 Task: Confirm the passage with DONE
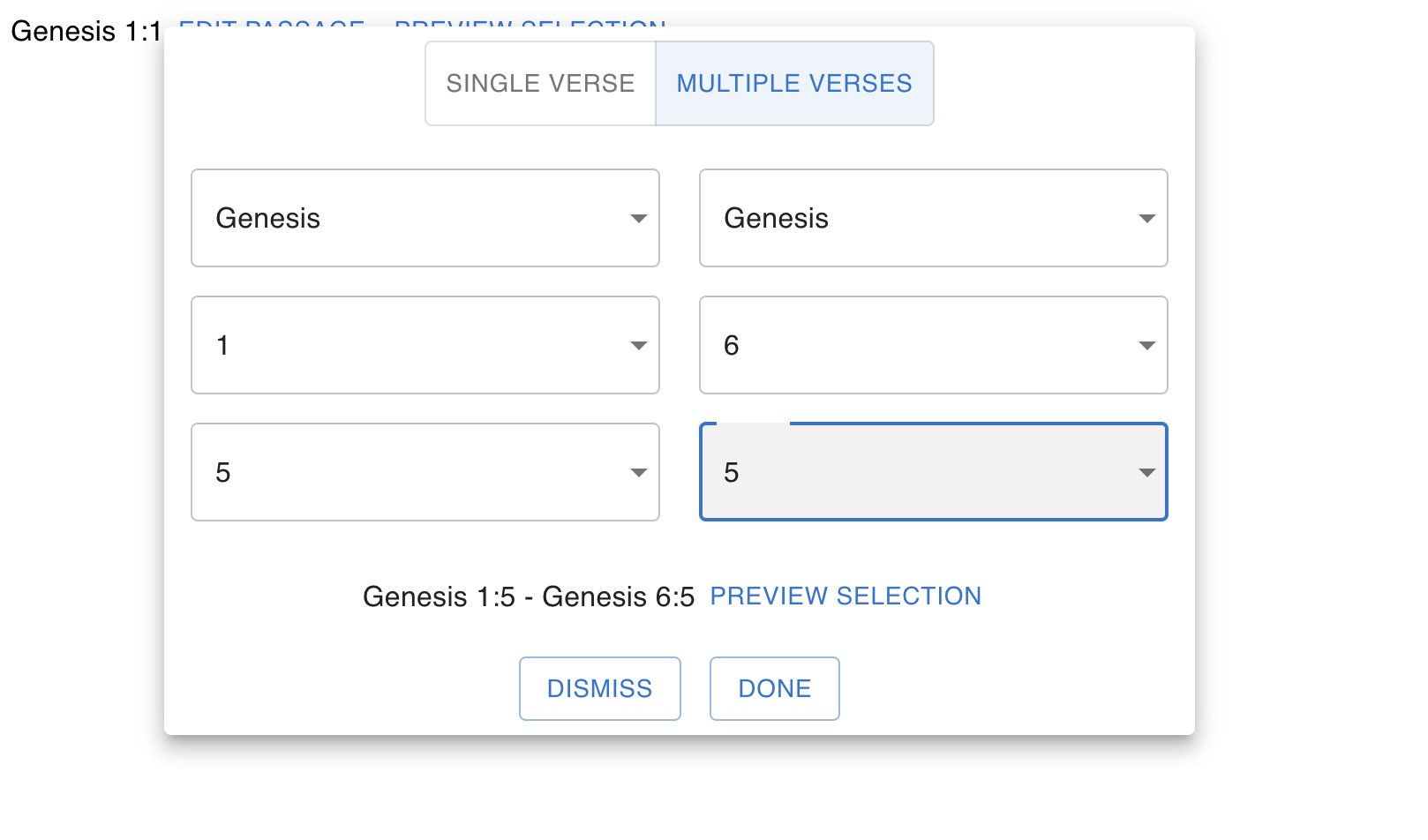point(774,688)
